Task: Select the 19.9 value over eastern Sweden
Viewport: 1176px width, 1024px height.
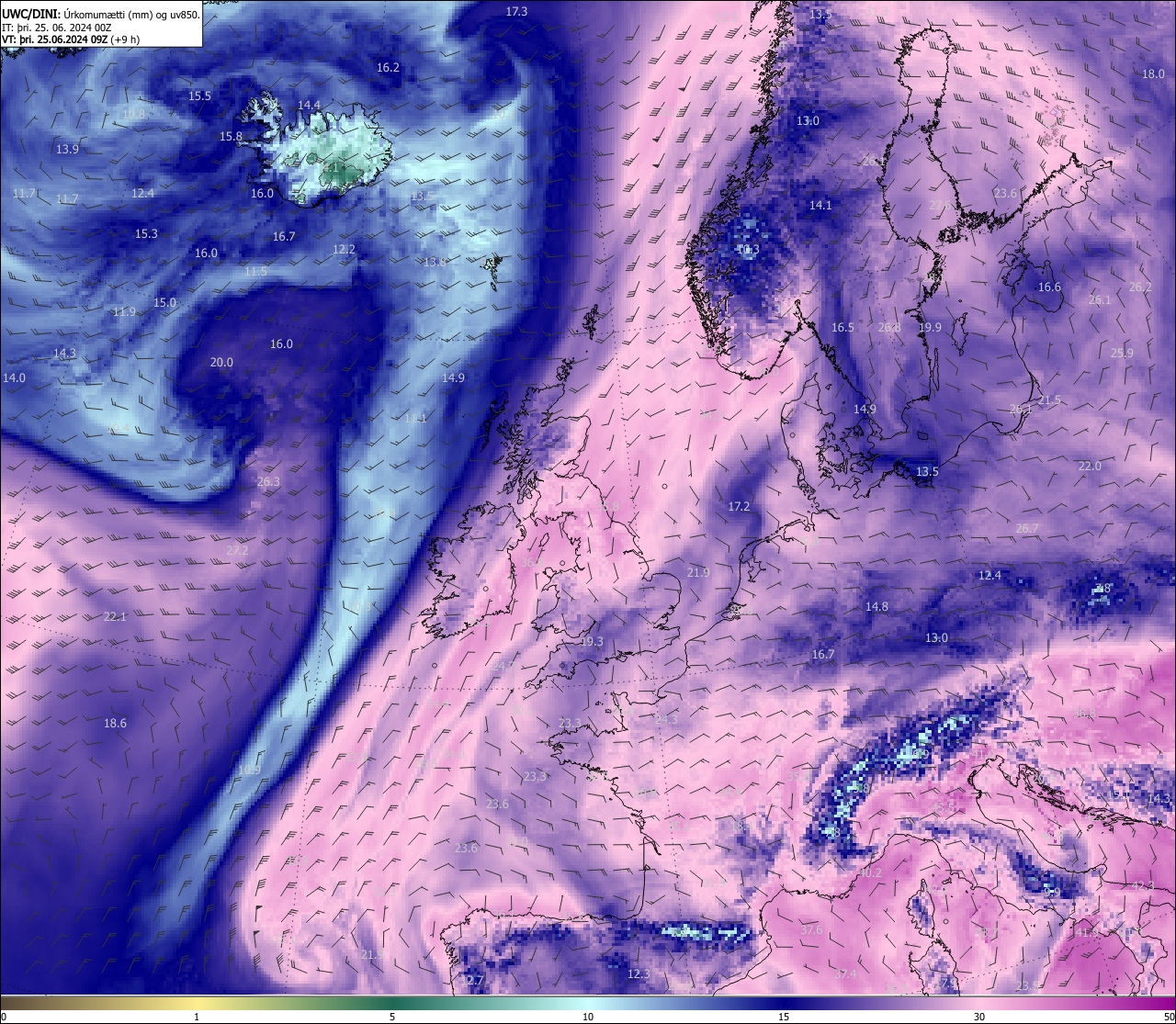Action: pos(930,327)
